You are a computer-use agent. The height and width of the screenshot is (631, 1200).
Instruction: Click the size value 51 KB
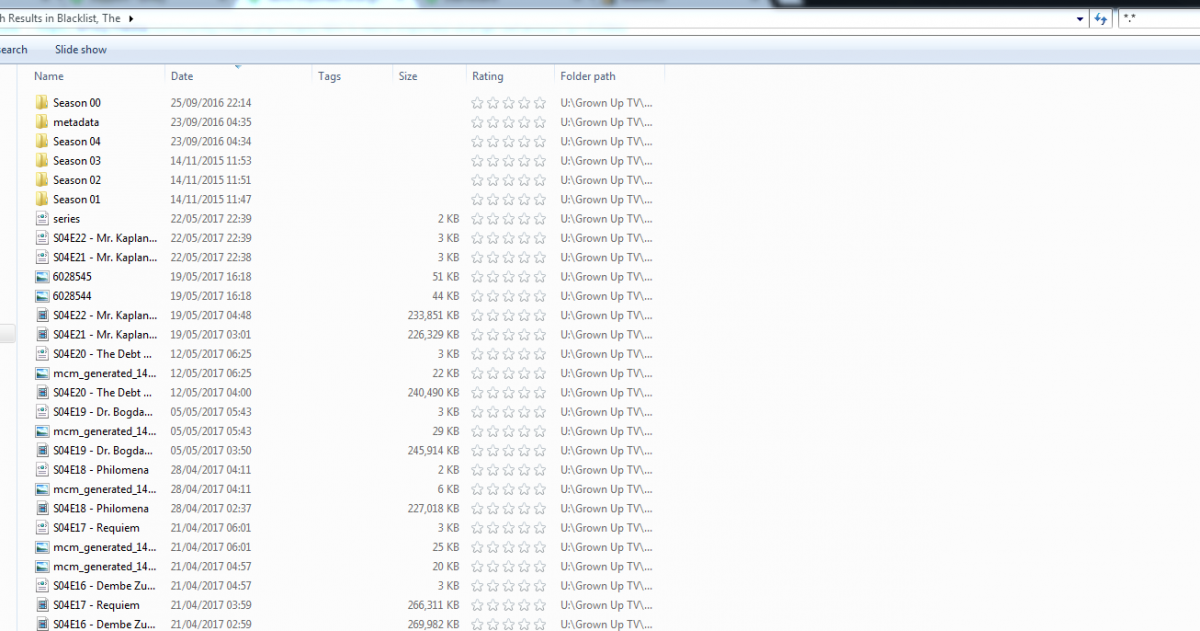[x=445, y=277]
